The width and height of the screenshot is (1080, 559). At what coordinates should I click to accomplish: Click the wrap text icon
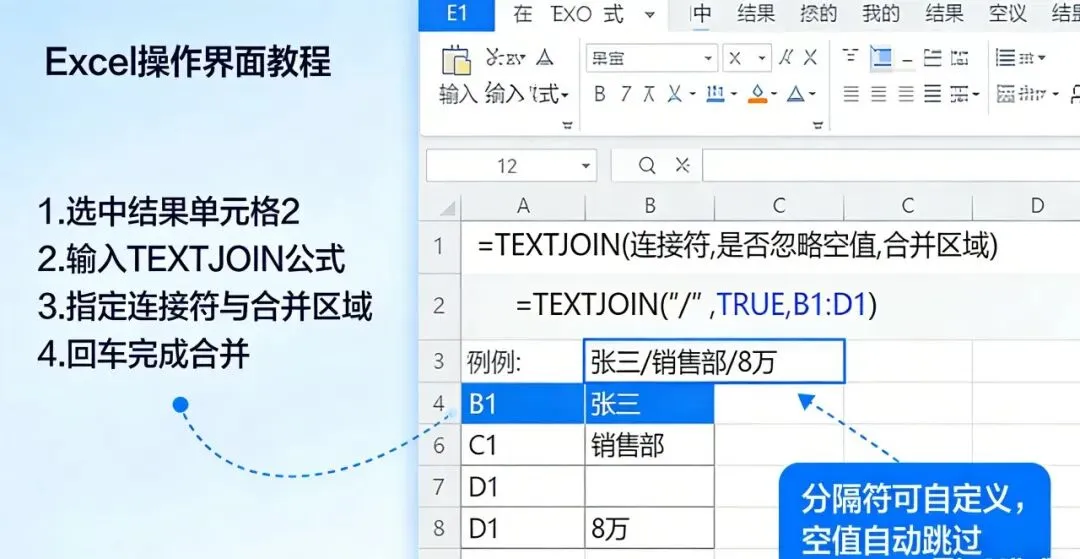point(933,58)
